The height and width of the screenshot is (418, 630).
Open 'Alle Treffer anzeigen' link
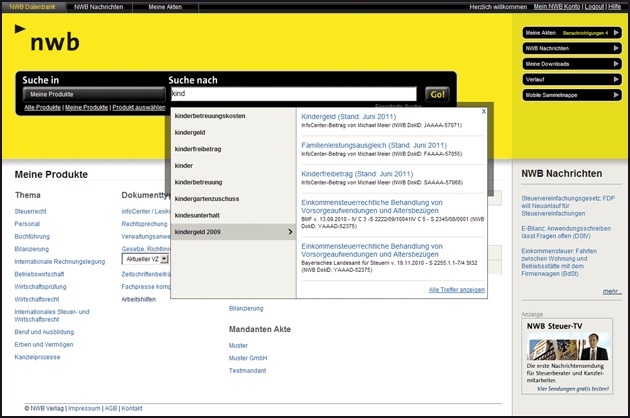point(456,289)
